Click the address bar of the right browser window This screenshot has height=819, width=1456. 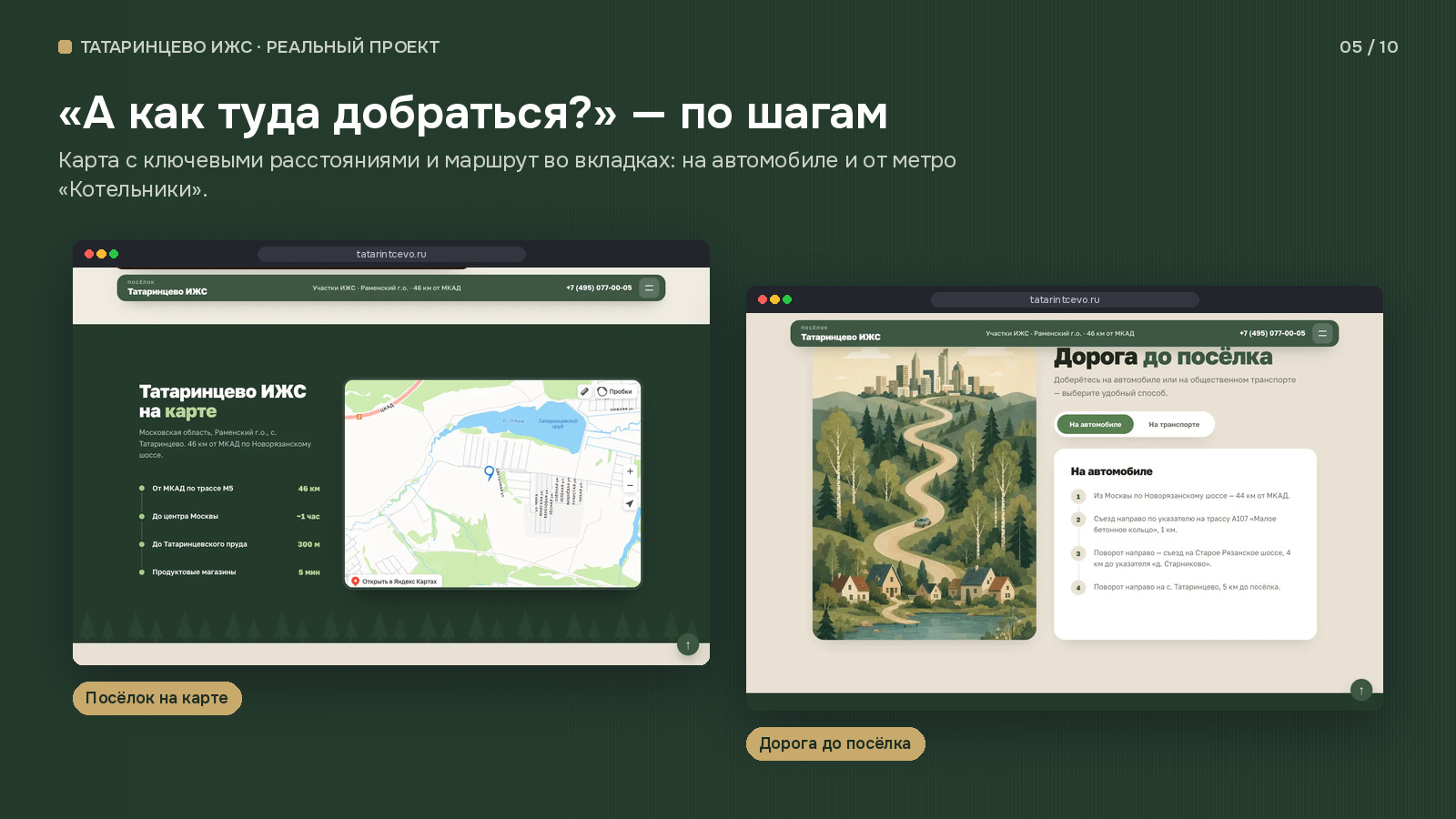coord(1065,299)
